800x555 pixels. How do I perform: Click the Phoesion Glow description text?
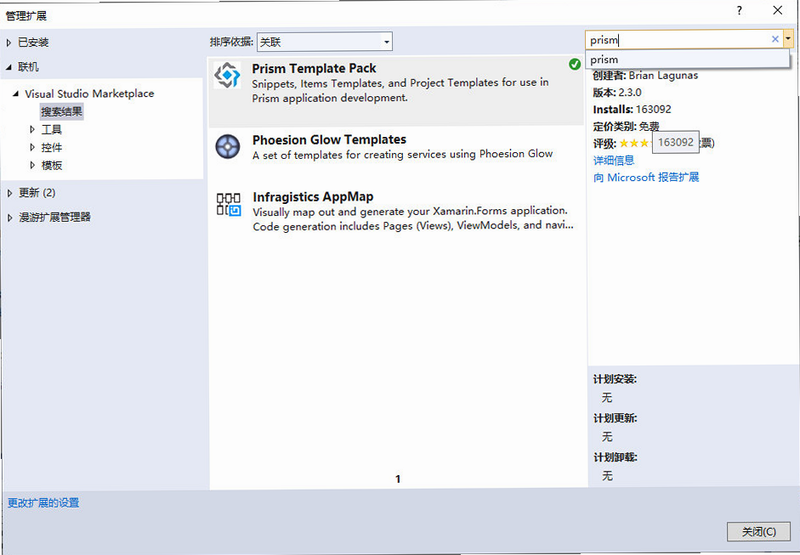pyautogui.click(x=403, y=154)
